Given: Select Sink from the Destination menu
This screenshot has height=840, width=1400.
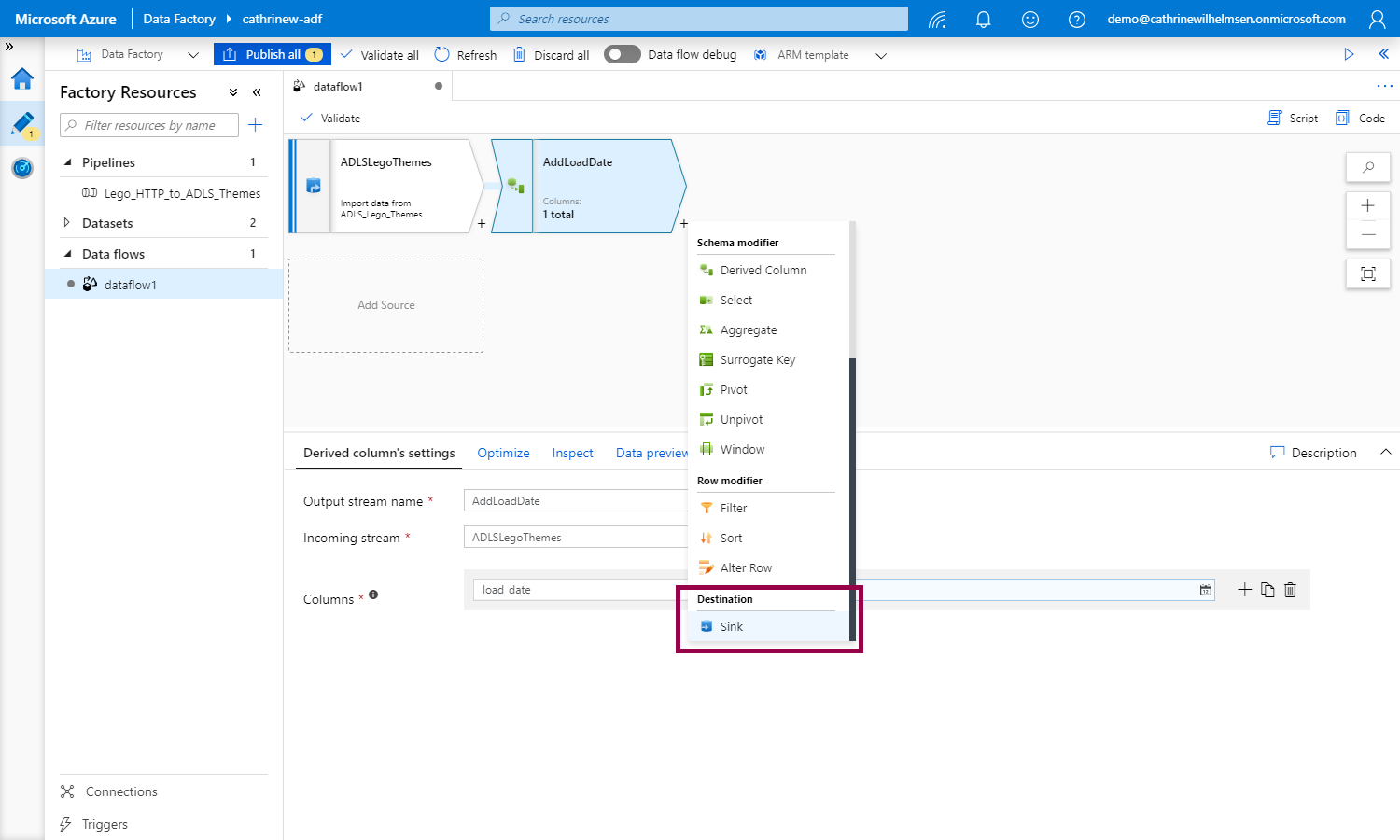Looking at the screenshot, I should [732, 626].
